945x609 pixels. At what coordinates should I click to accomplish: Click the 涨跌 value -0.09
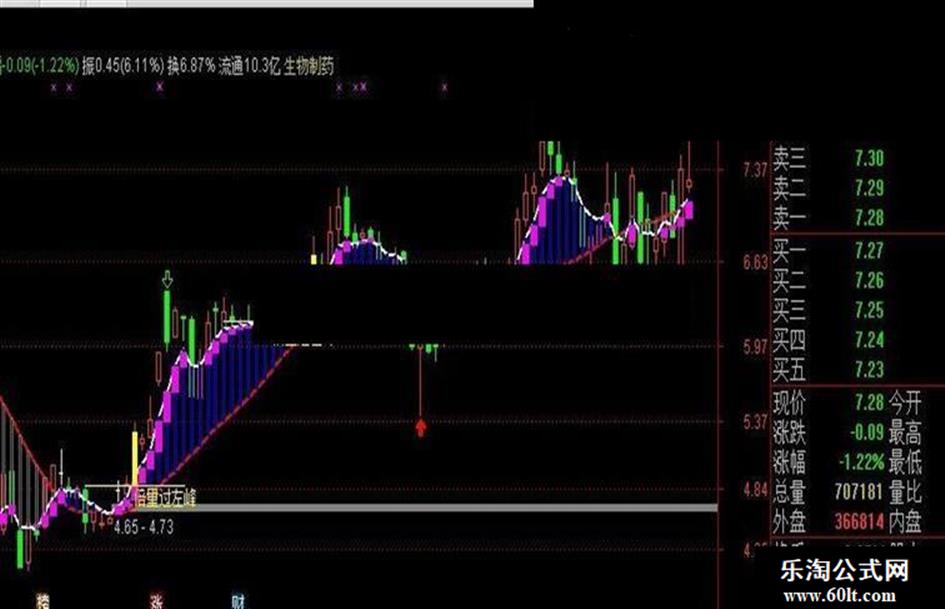click(867, 432)
